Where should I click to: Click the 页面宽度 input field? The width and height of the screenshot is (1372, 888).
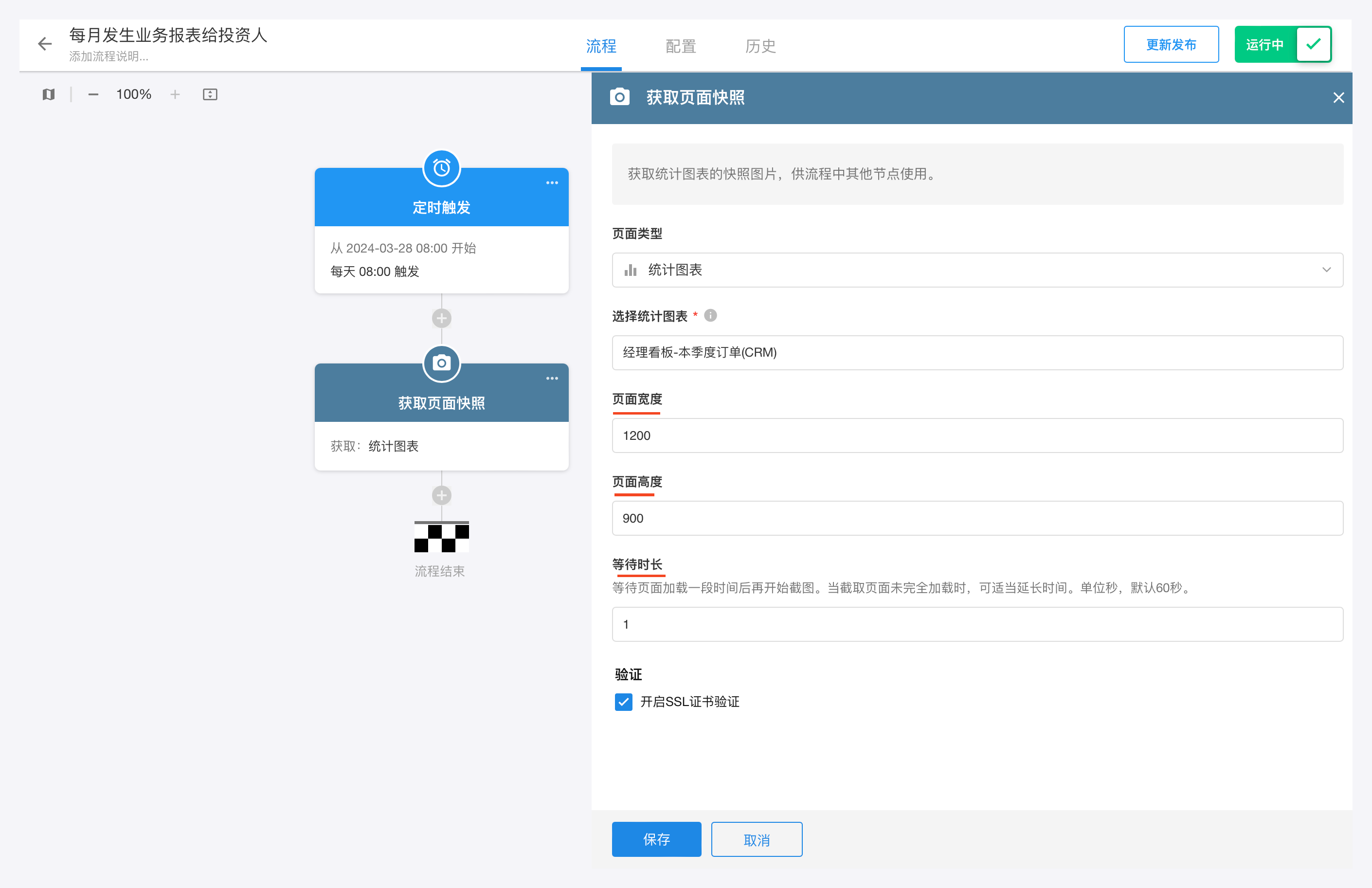977,435
